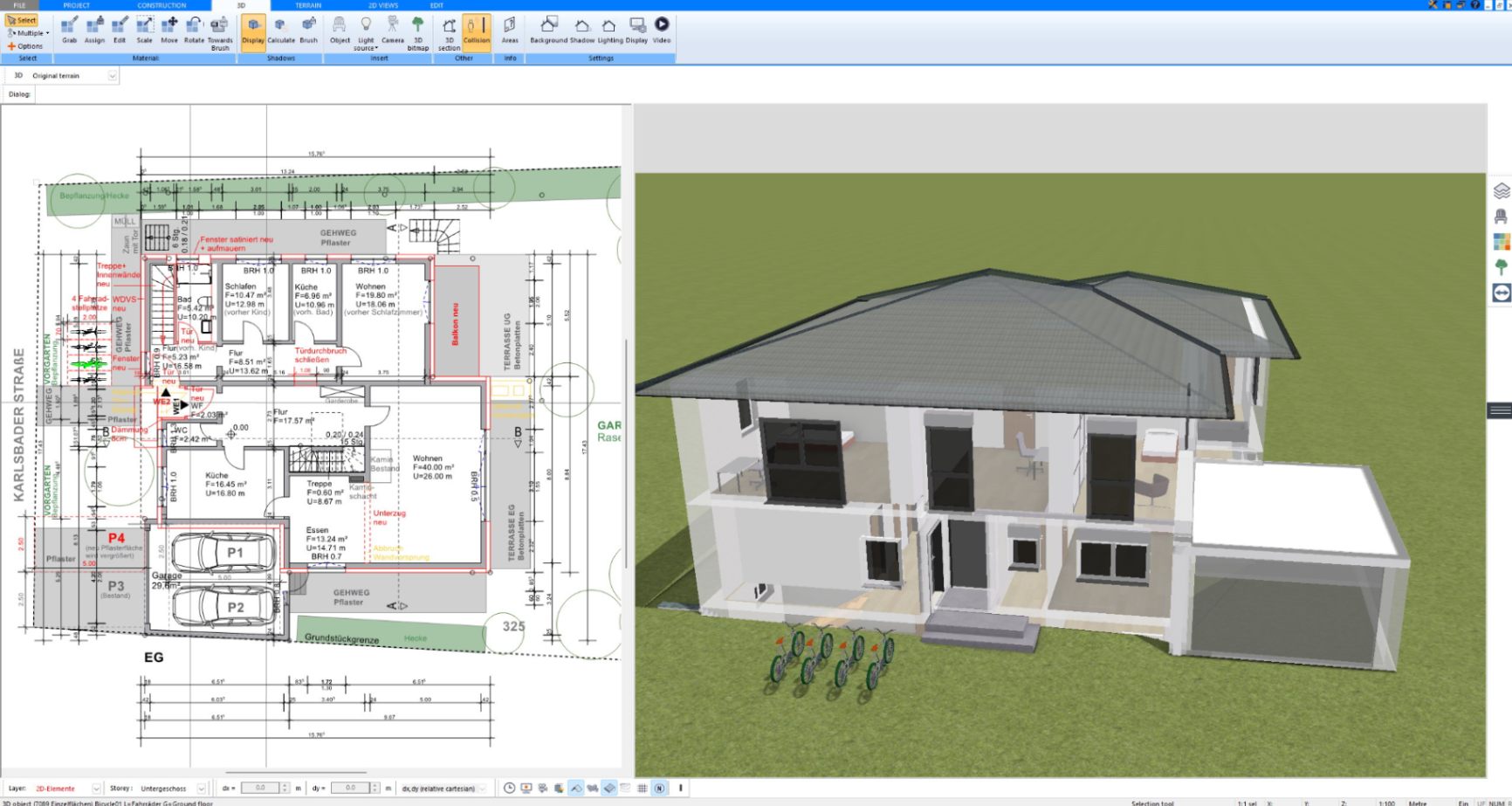The width and height of the screenshot is (1512, 806).
Task: Toggle Collision detection
Action: pyautogui.click(x=477, y=32)
